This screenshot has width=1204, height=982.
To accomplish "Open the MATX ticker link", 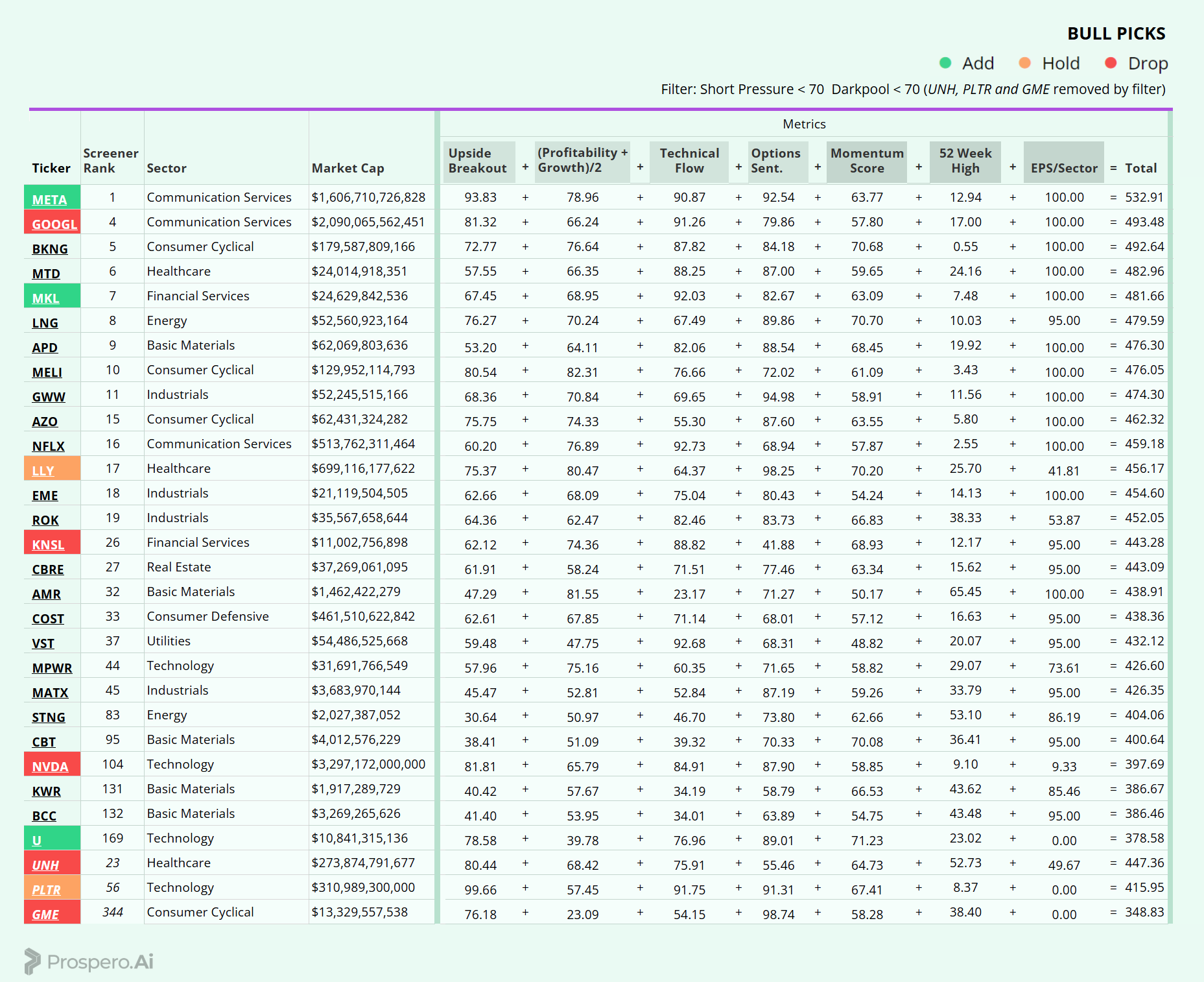I will click(50, 693).
